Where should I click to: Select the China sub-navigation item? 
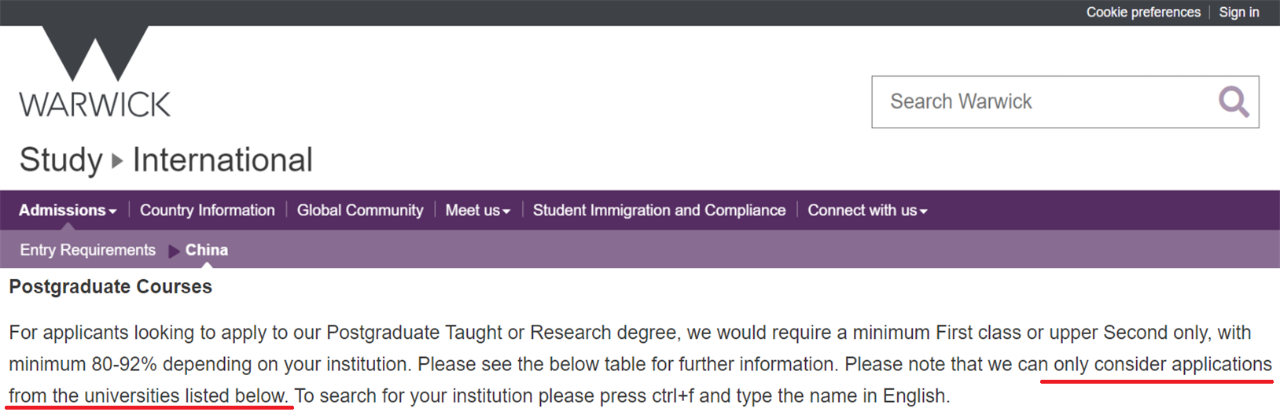pos(207,250)
